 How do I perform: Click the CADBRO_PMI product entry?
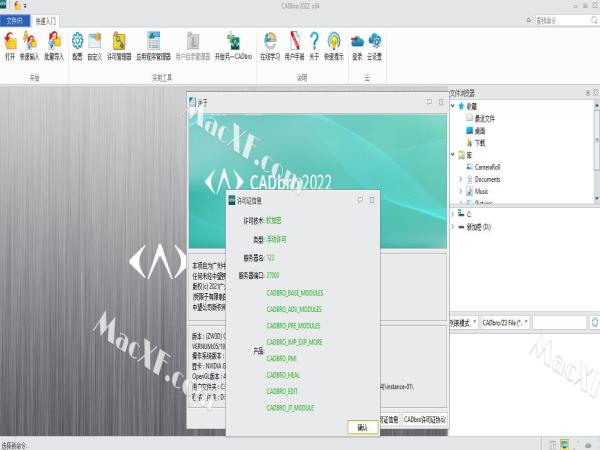click(281, 359)
